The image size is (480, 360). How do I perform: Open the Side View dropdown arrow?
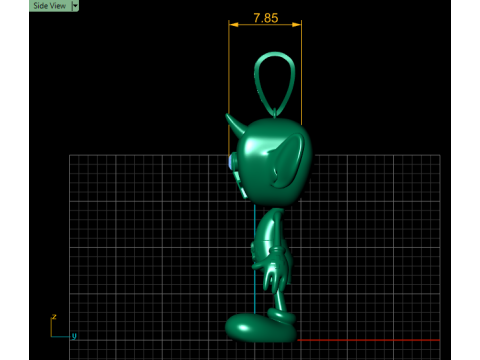click(75, 6)
